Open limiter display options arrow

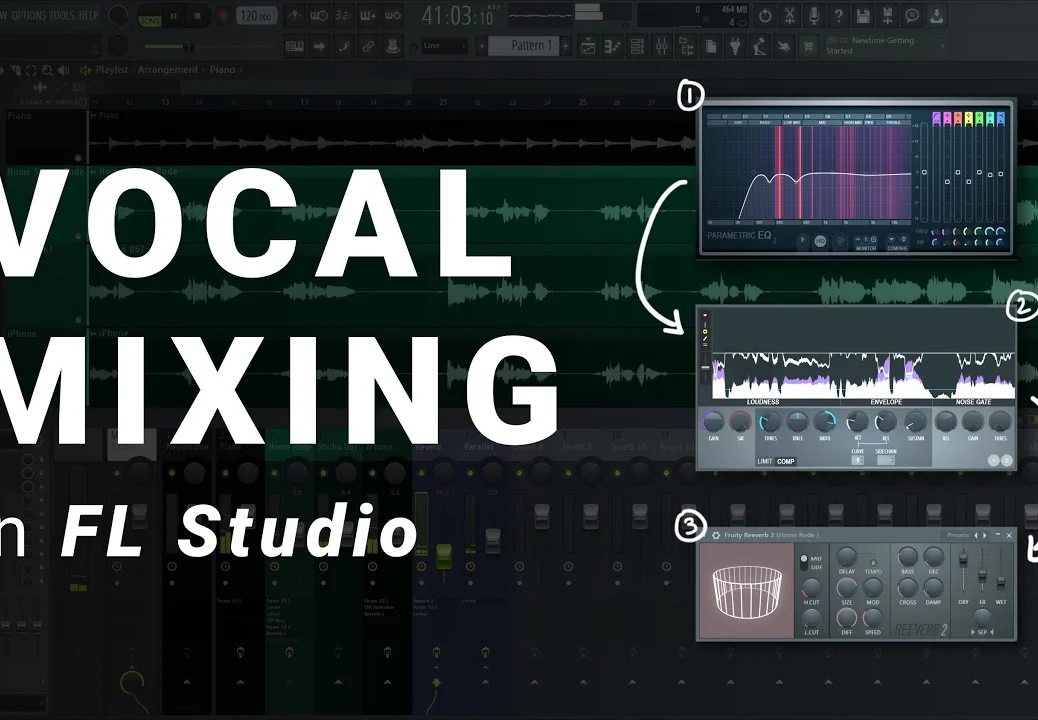705,315
